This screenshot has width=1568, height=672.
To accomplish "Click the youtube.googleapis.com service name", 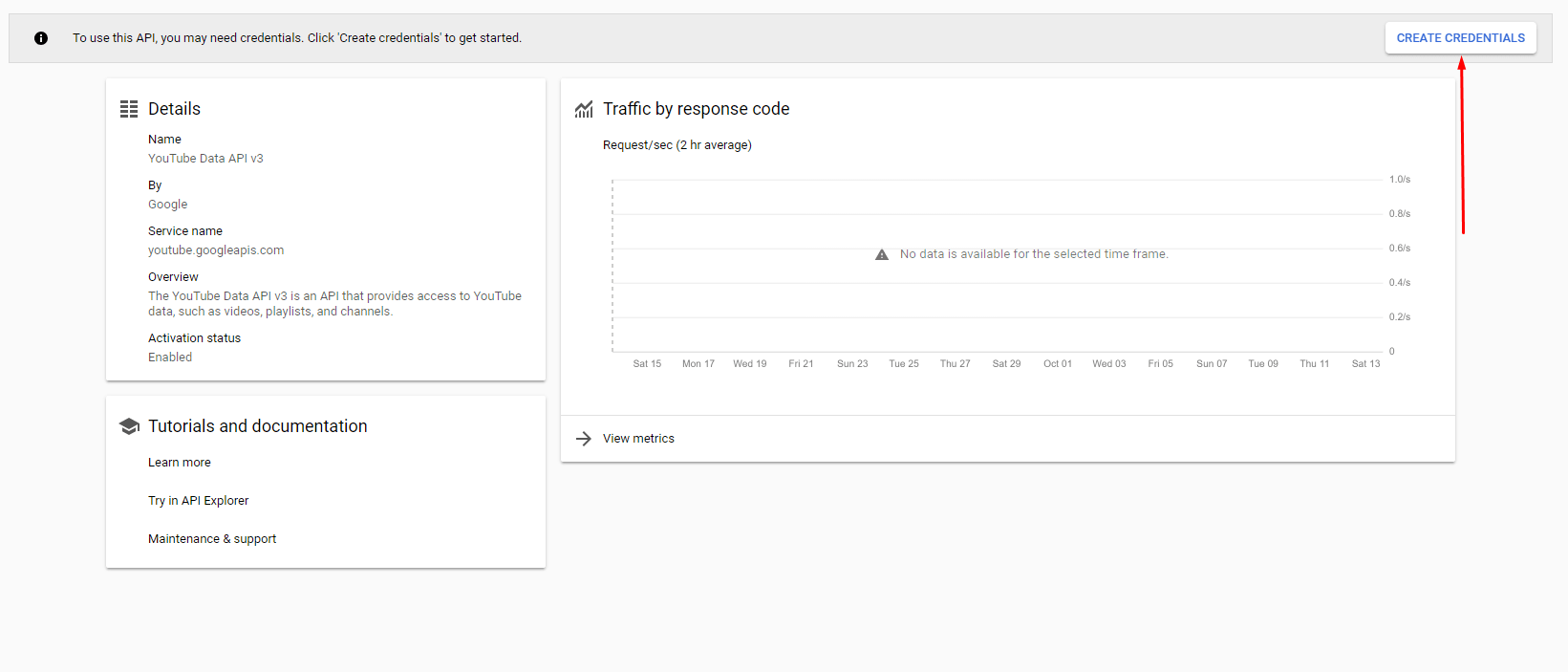I will coord(216,250).
